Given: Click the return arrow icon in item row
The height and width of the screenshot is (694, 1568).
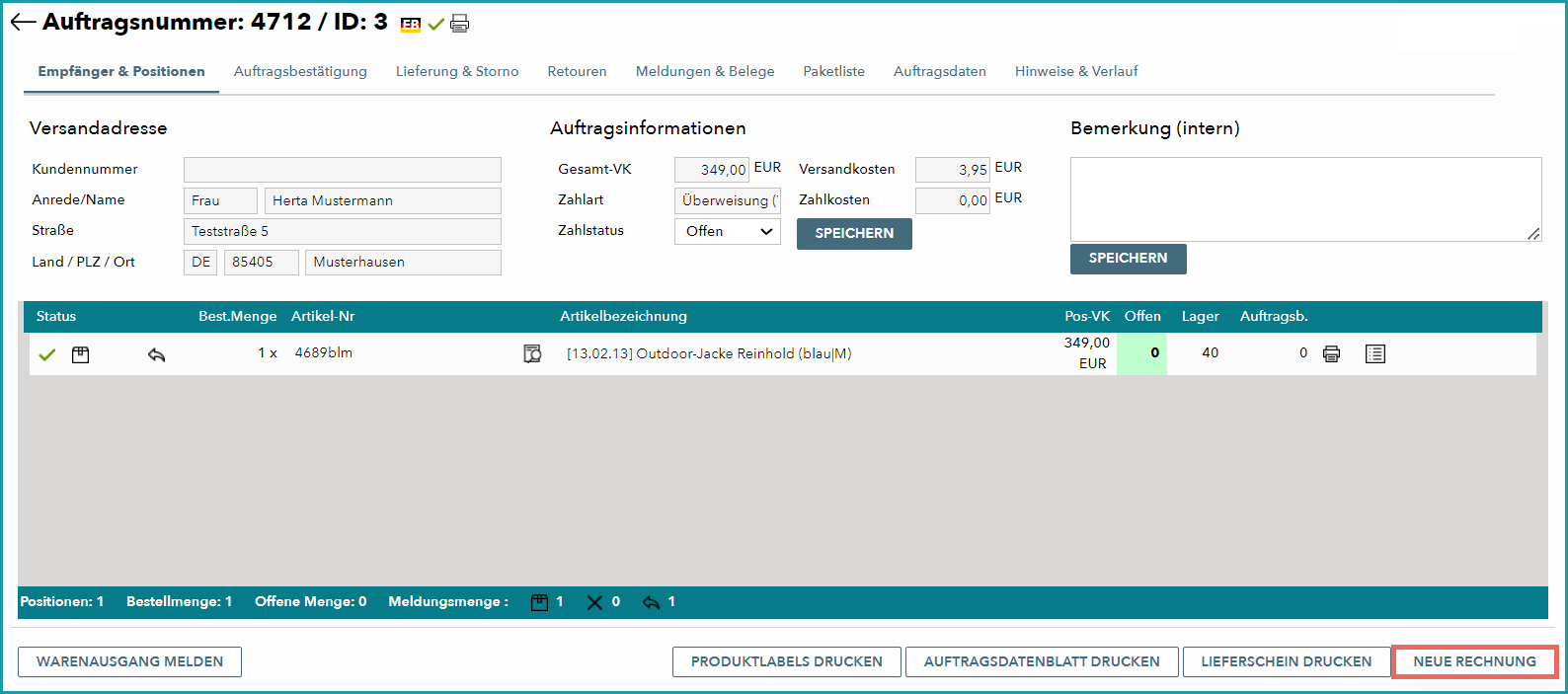Looking at the screenshot, I should pos(156,354).
